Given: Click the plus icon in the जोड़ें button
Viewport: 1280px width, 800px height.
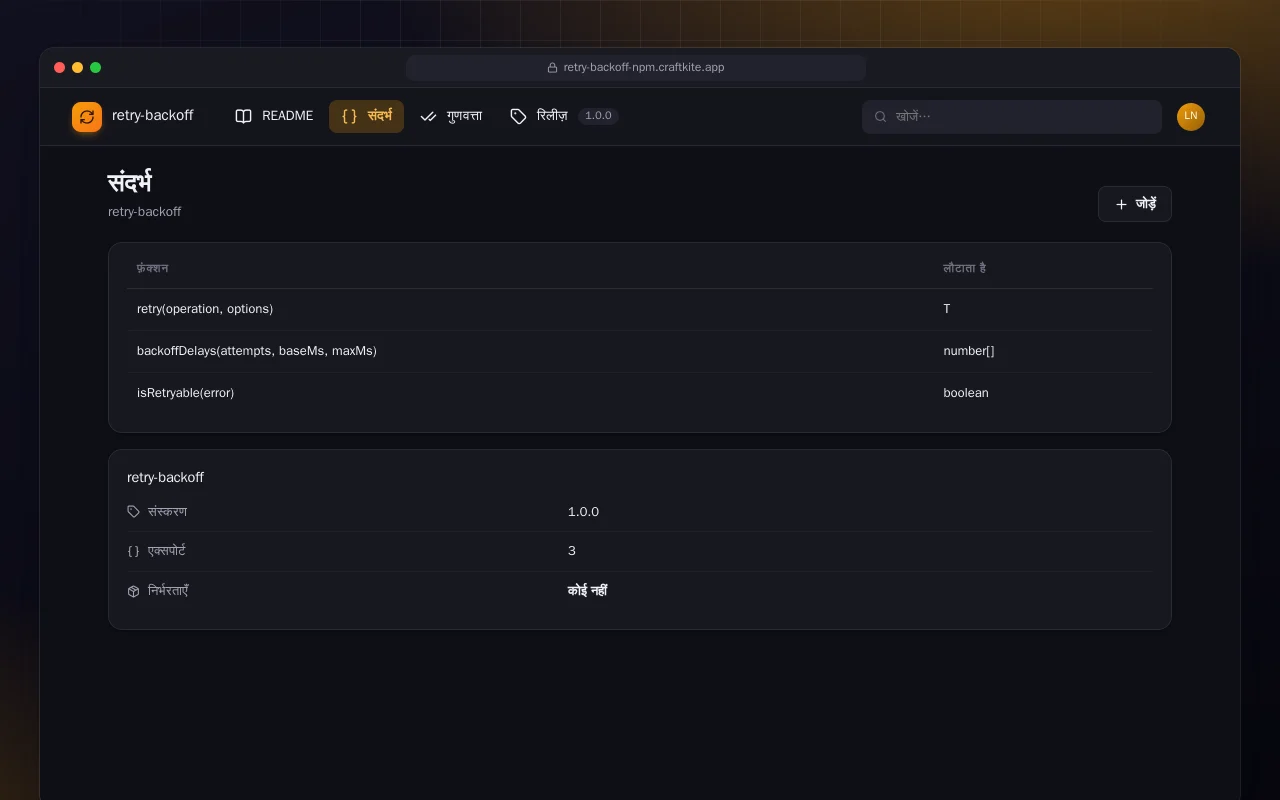Looking at the screenshot, I should pos(1121,204).
